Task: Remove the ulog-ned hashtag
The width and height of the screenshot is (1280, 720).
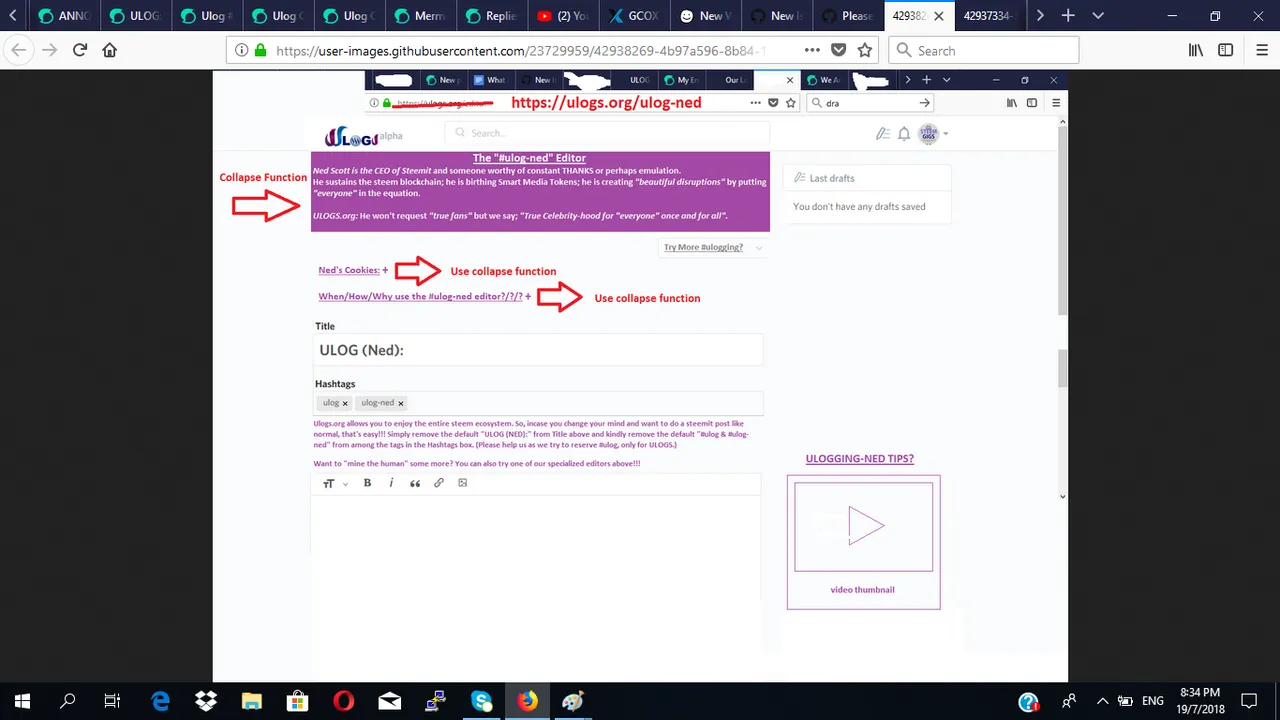Action: coord(401,403)
